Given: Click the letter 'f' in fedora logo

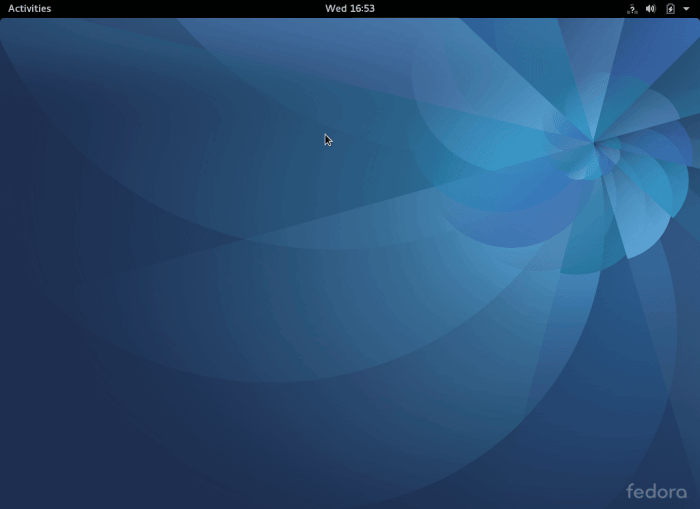Looking at the screenshot, I should pos(630,491).
